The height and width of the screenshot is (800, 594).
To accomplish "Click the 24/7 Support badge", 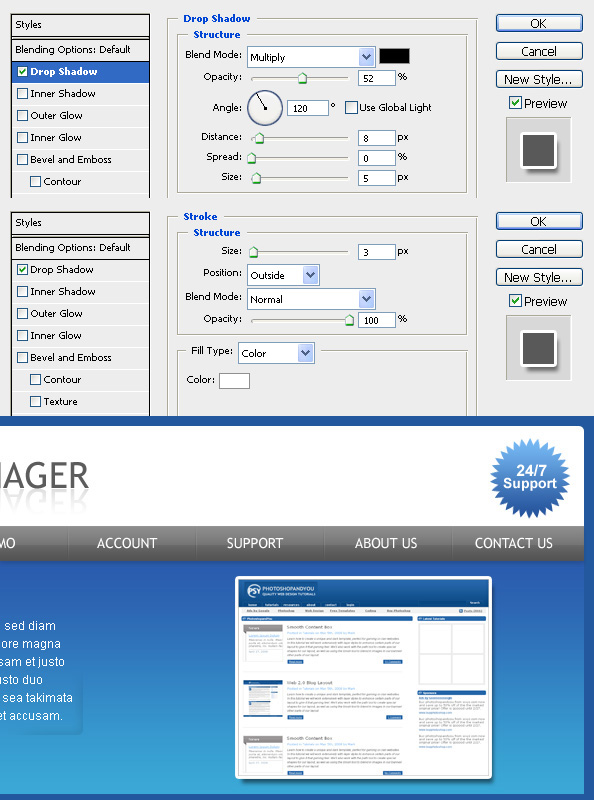I will tap(530, 478).
